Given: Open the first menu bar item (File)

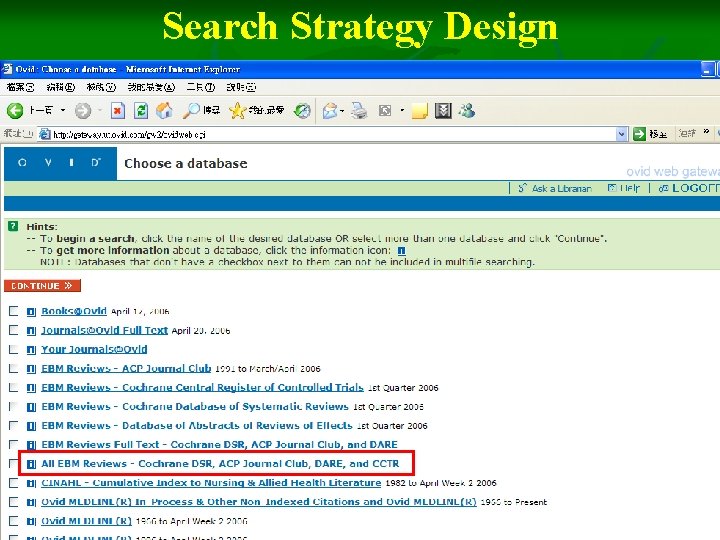Looking at the screenshot, I should [x=20, y=87].
